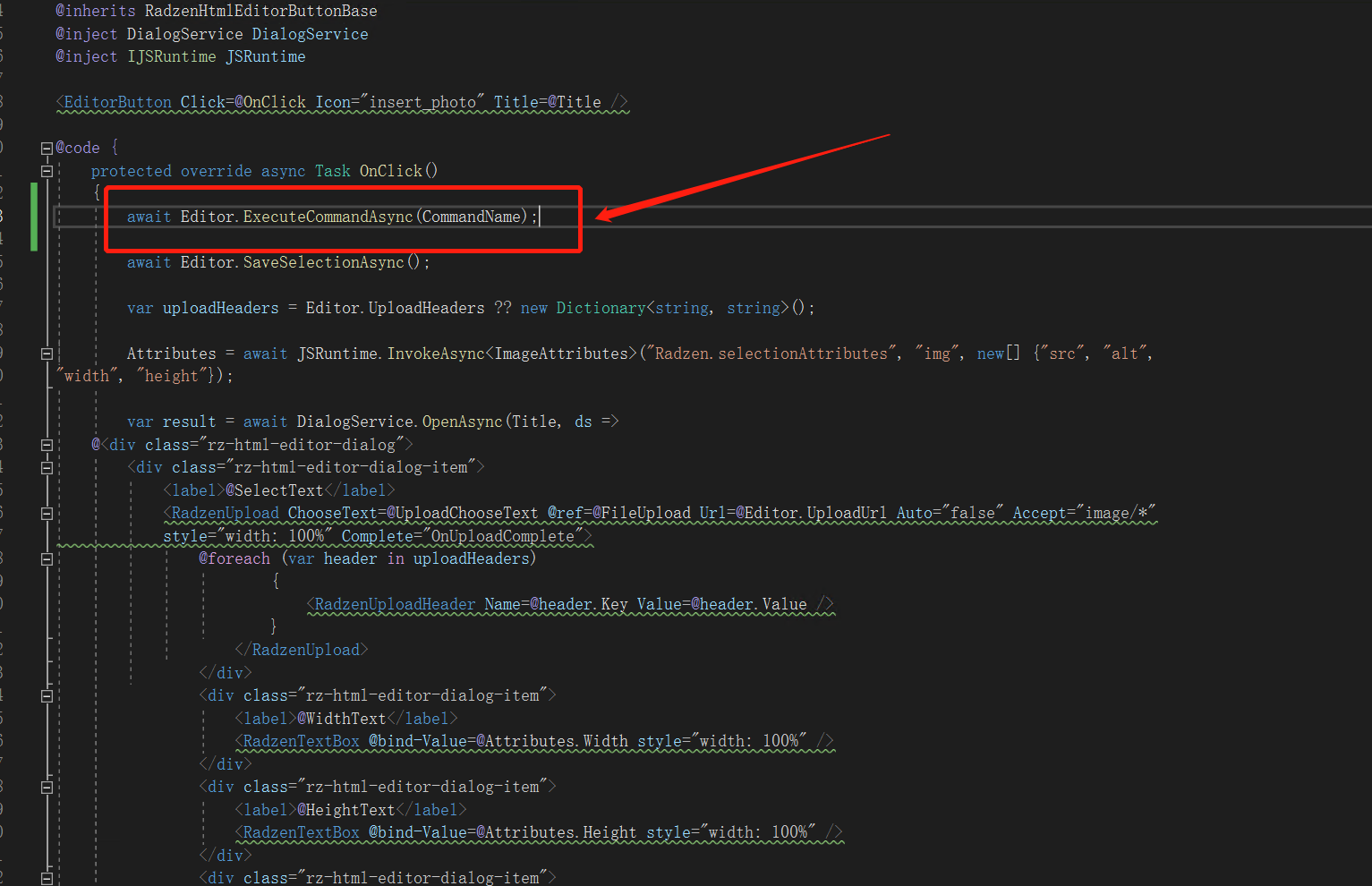Image resolution: width=1372 pixels, height=886 pixels.
Task: Click the uploadHeaders dictionary declaration
Action: pos(221,307)
